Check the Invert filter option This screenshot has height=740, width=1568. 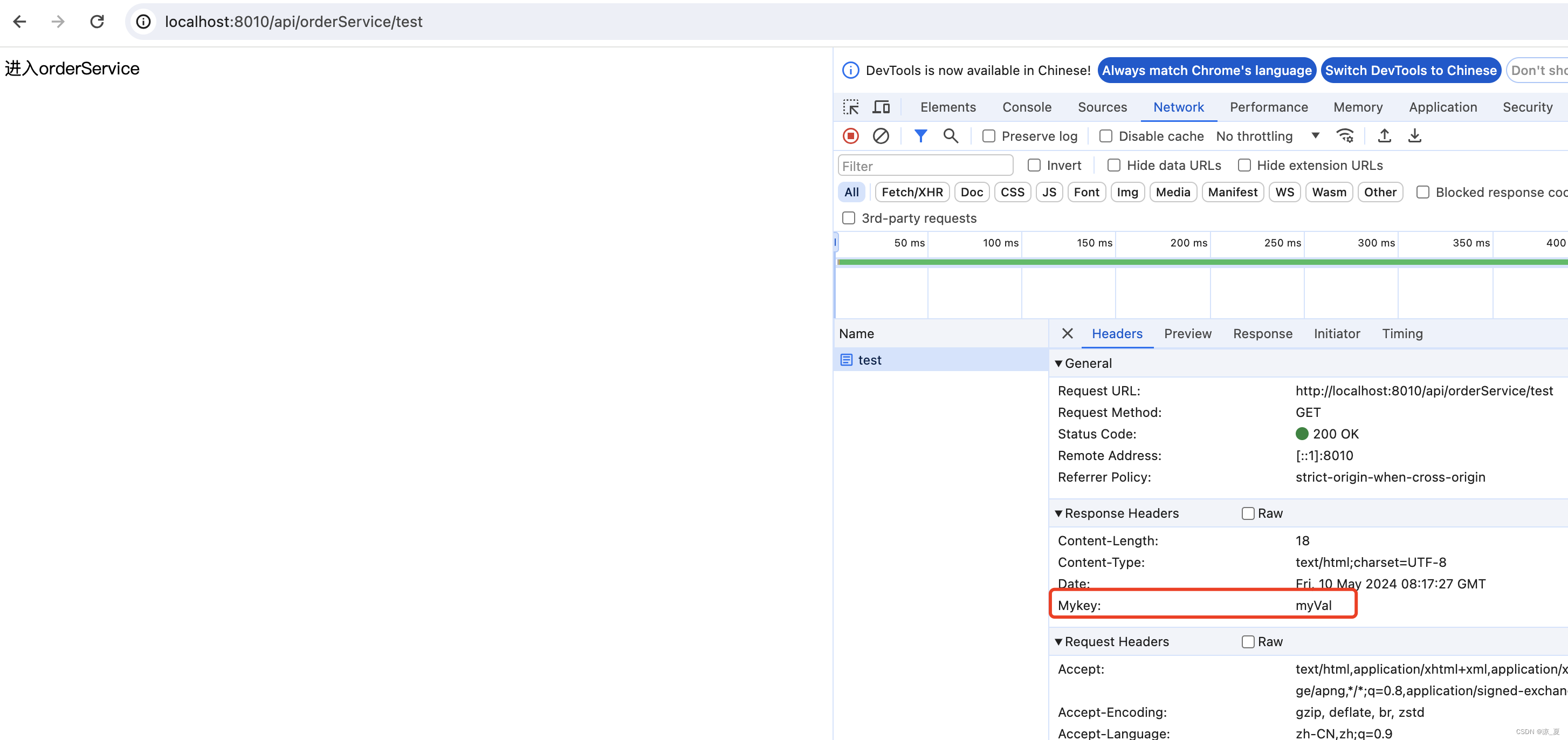[1034, 165]
